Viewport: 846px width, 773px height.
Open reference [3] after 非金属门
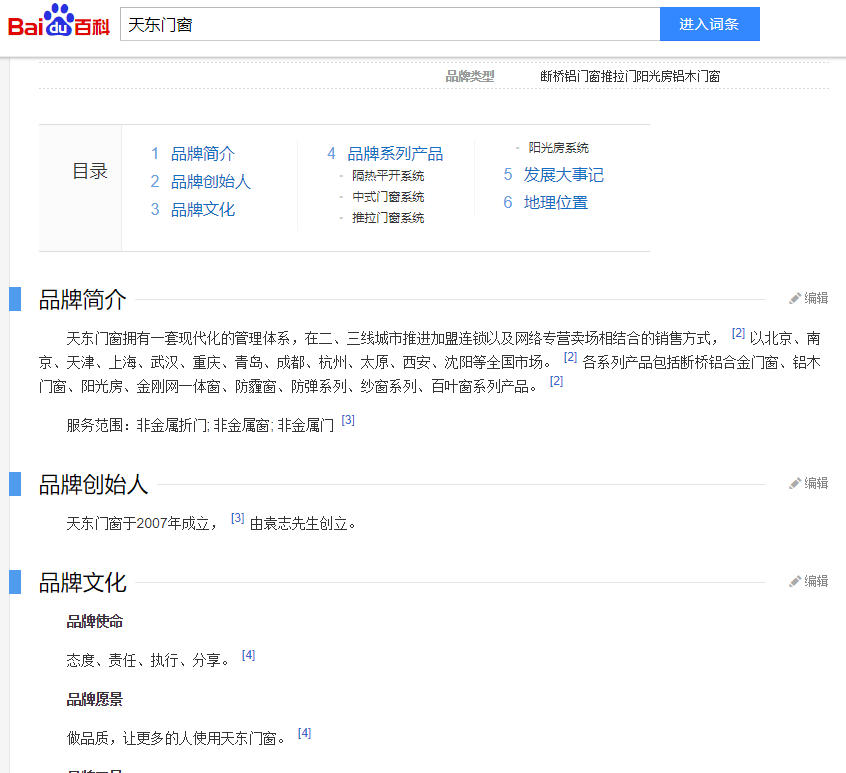[348, 420]
